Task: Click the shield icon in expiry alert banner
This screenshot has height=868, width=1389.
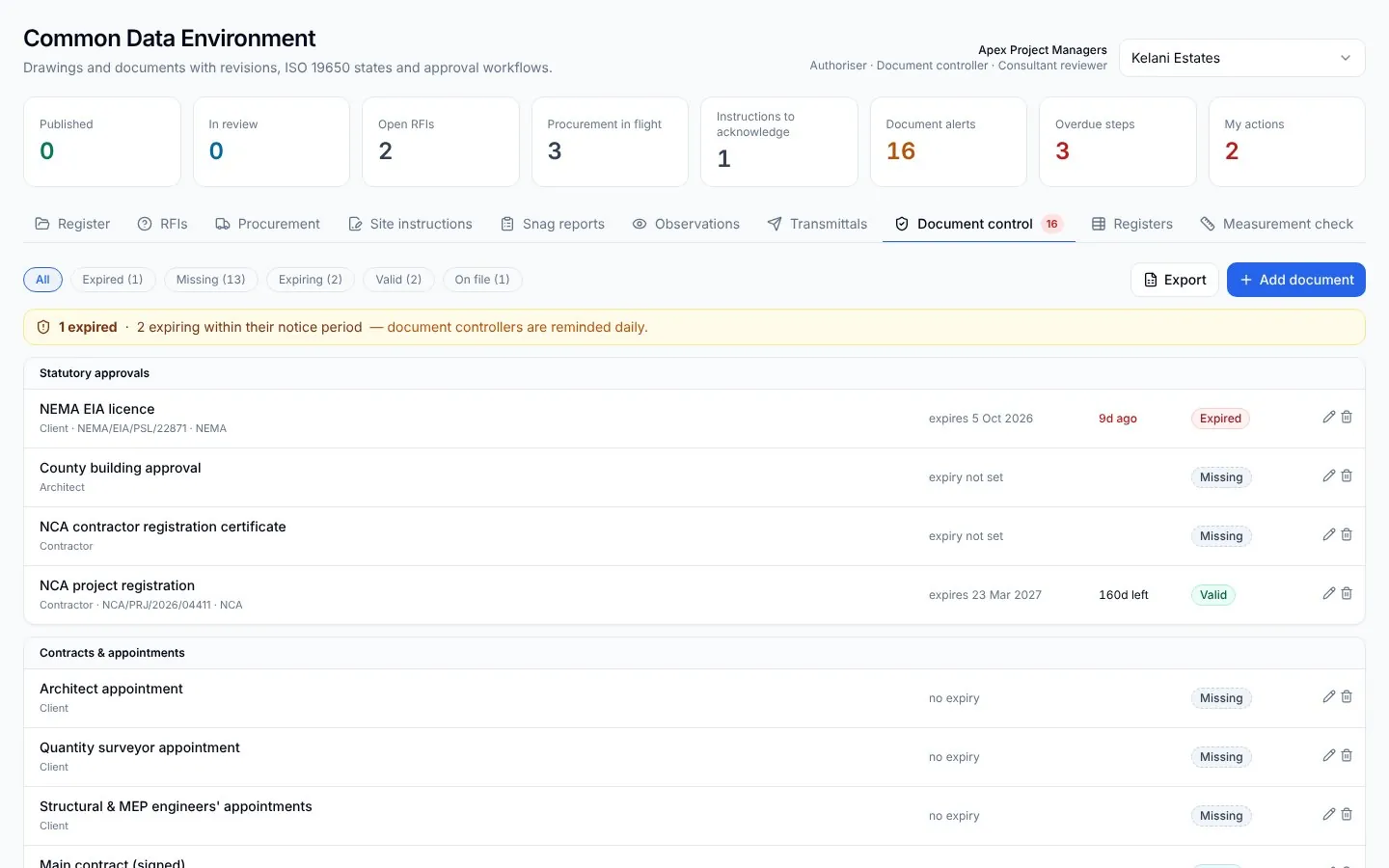Action: (43, 327)
